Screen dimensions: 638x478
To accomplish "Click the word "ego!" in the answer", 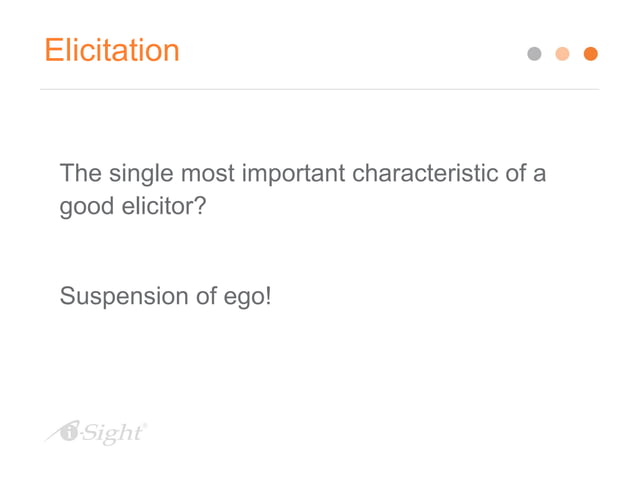I will [x=247, y=298].
